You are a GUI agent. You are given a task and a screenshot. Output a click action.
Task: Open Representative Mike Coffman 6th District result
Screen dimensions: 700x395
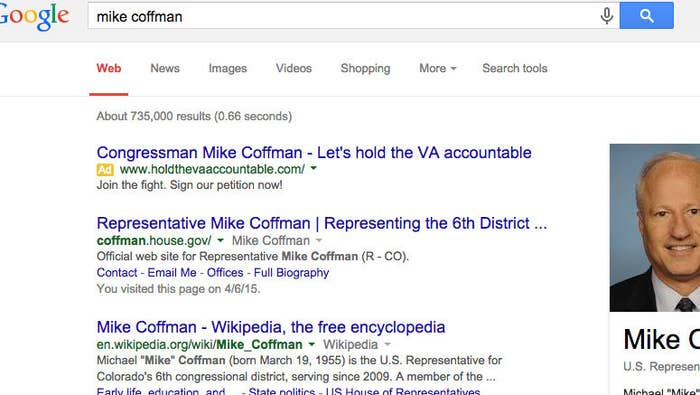coord(322,223)
